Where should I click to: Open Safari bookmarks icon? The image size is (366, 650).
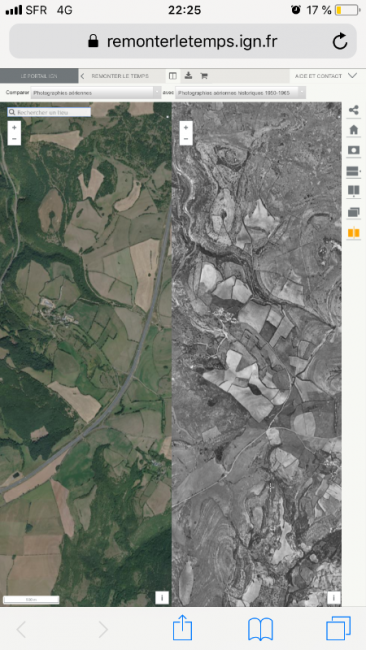(x=260, y=629)
